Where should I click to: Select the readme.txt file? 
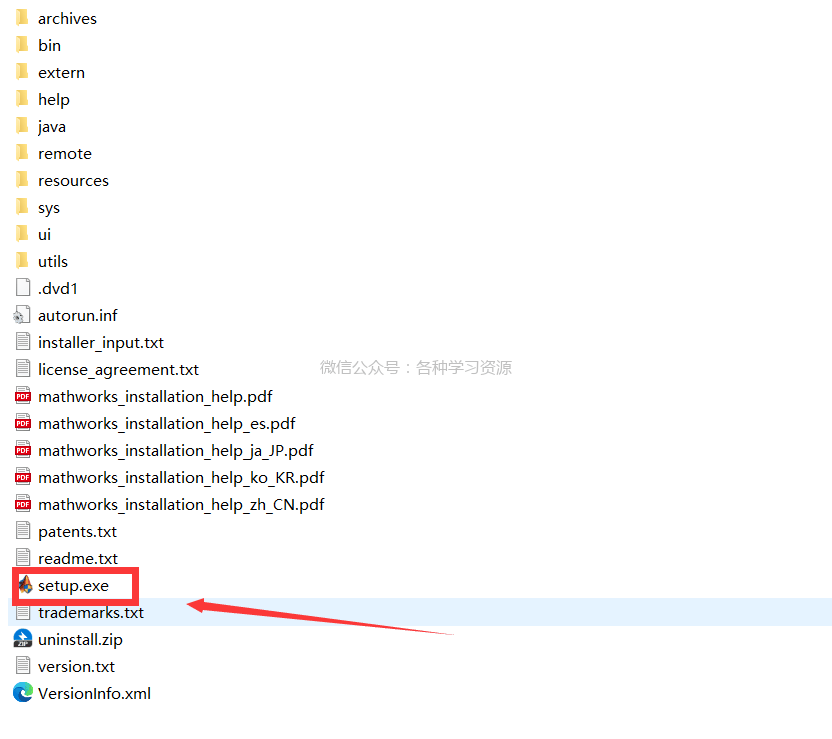coord(77,558)
